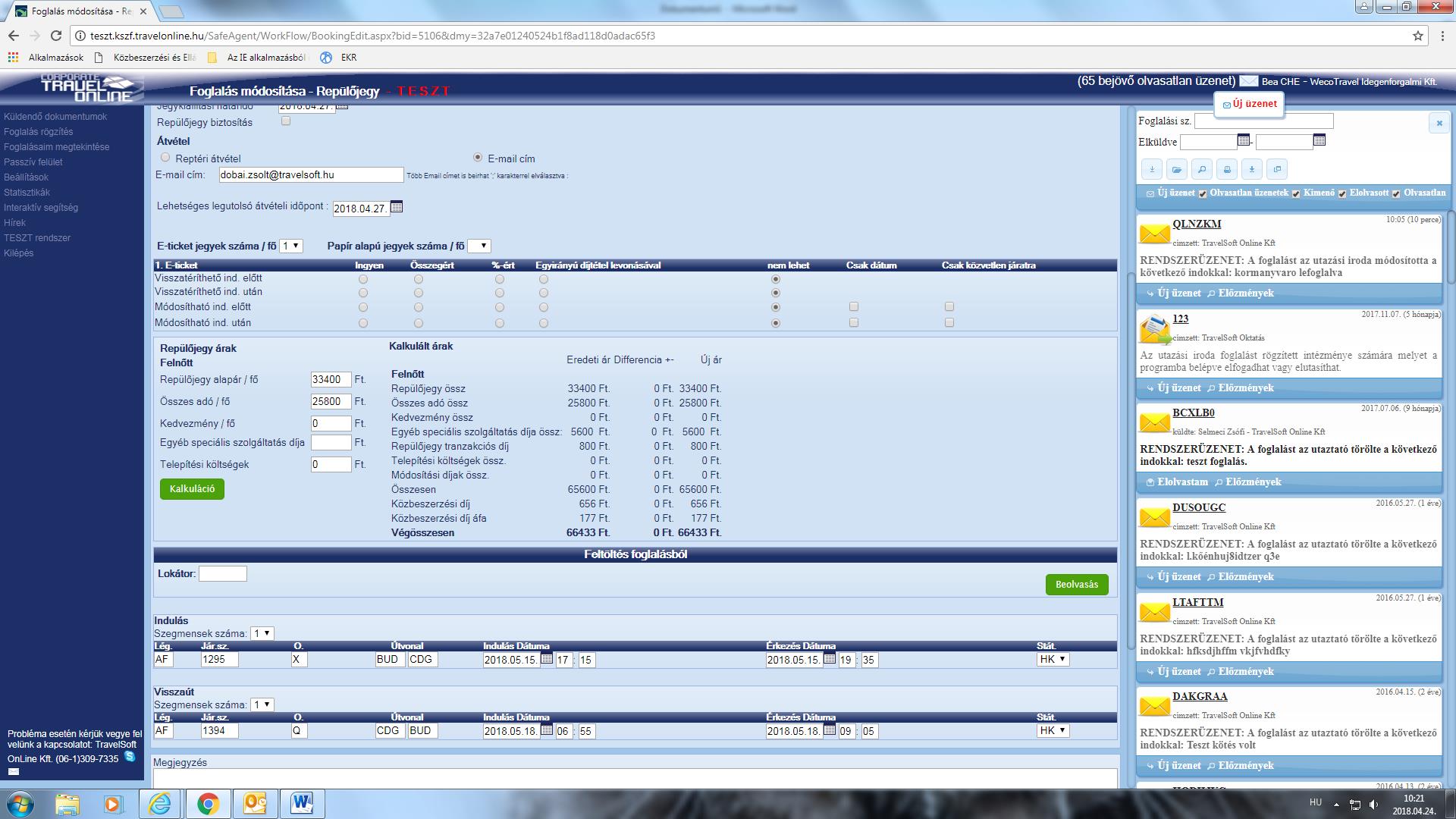Click the green Kalkuláció button
Screen dimensions: 1456x819
click(192, 489)
